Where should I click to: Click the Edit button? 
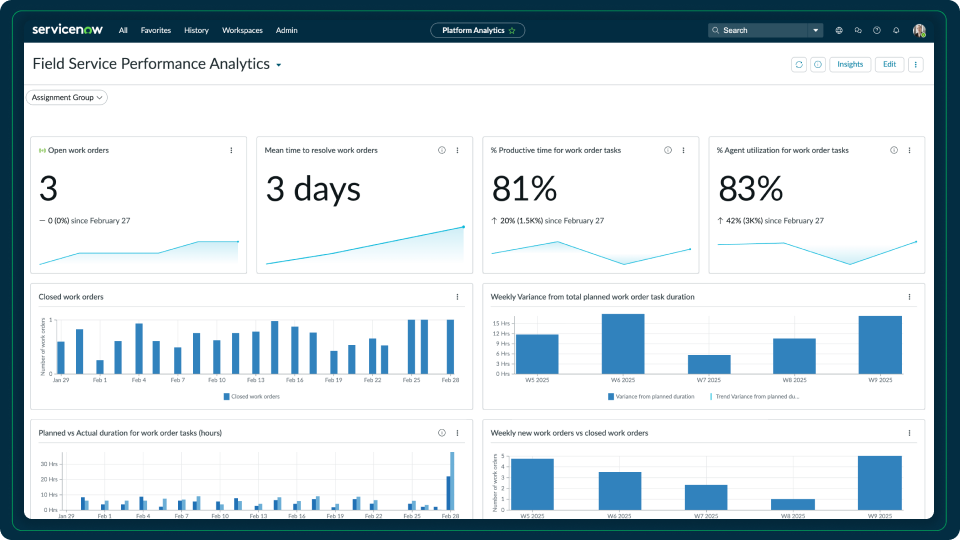[888, 64]
